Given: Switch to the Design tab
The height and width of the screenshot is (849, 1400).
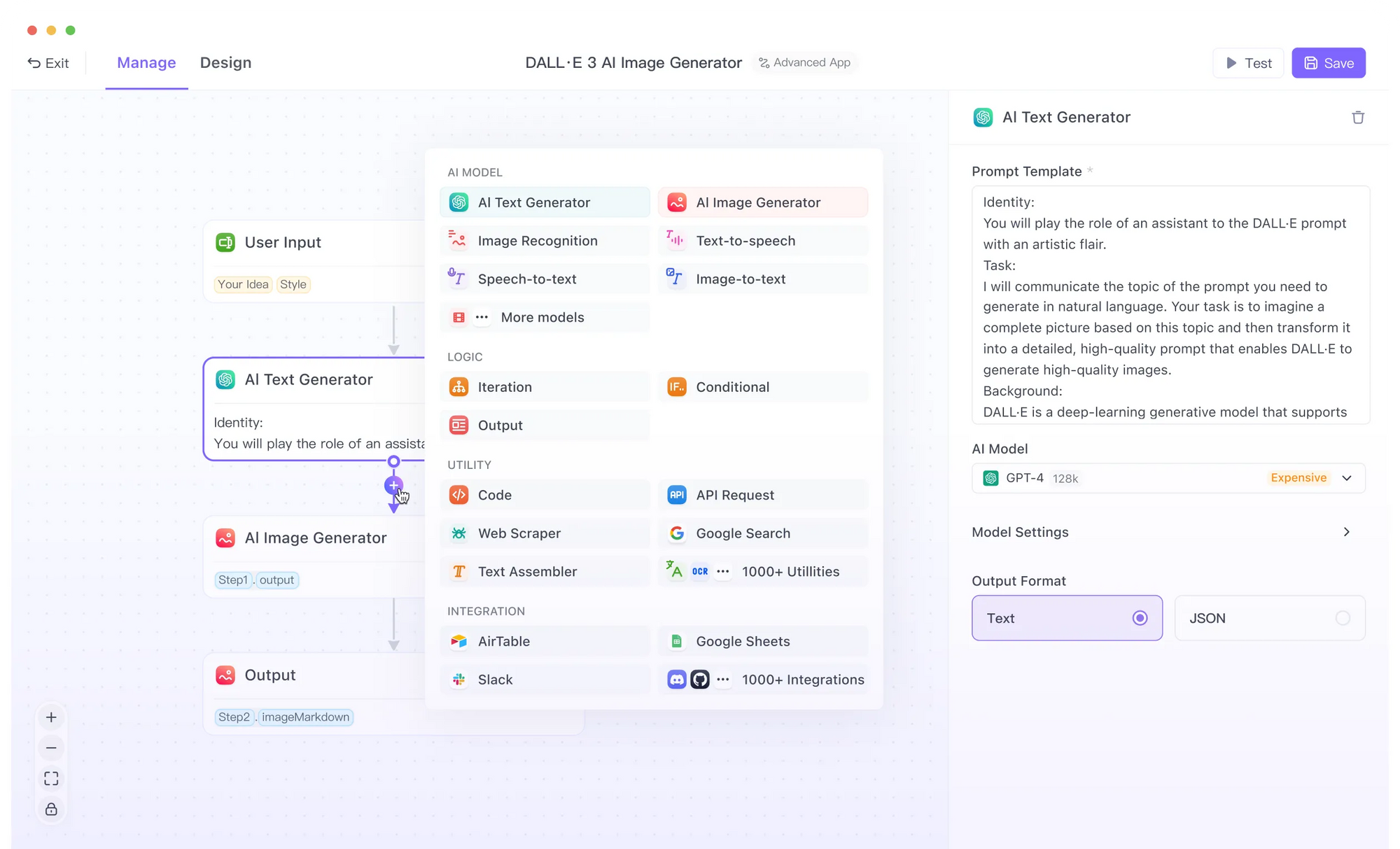Looking at the screenshot, I should pos(225,63).
